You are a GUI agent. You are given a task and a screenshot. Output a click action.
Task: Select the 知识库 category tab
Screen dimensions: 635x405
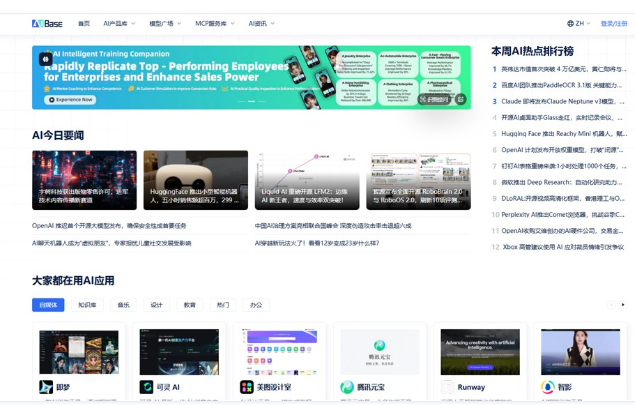pos(87,305)
